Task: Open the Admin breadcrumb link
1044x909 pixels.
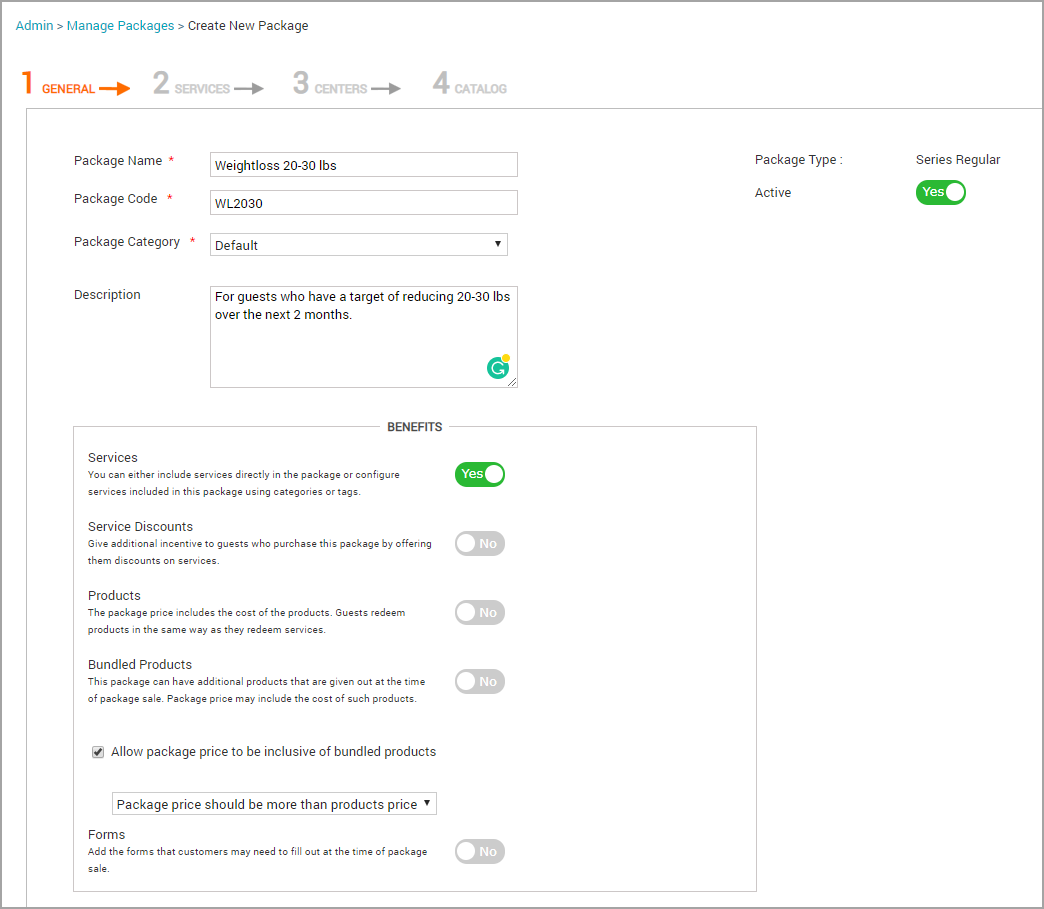Action: point(35,25)
